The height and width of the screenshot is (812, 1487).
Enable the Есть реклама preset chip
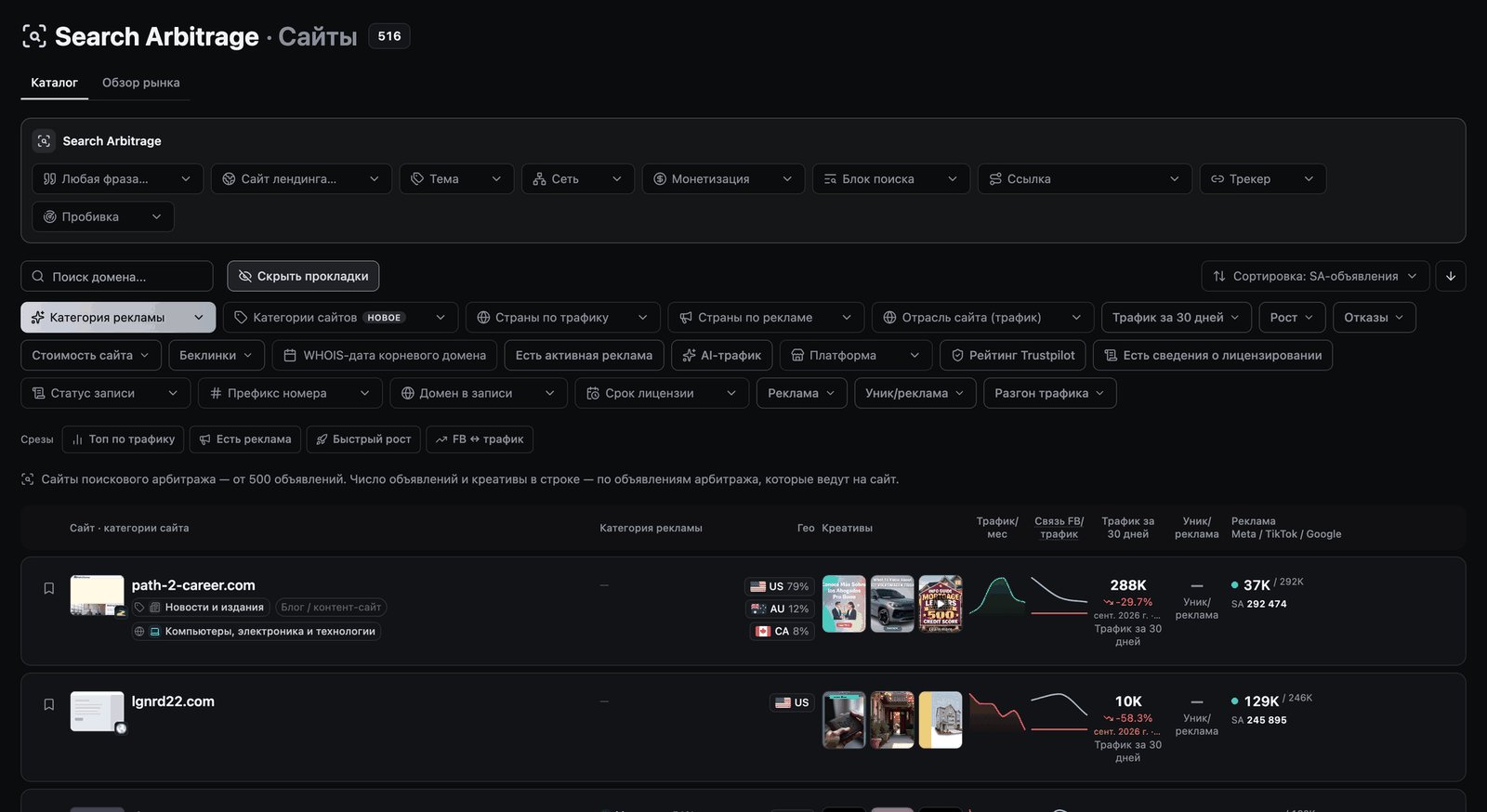(245, 439)
